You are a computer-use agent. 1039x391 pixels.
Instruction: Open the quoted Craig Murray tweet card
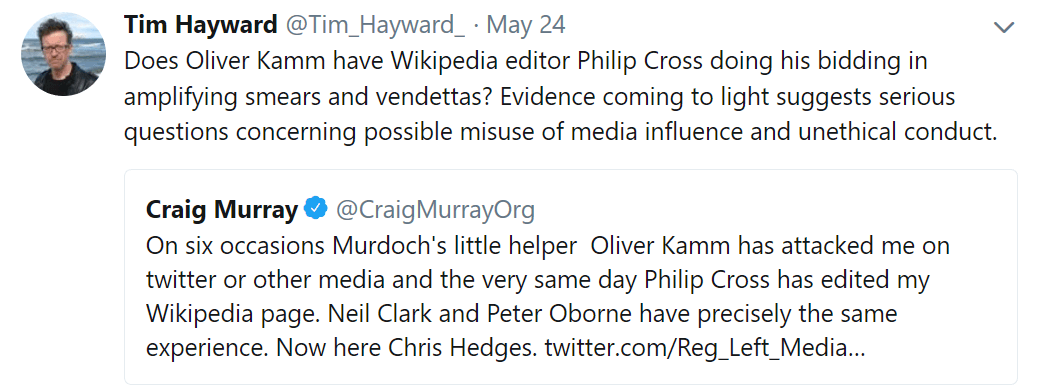pos(571,277)
